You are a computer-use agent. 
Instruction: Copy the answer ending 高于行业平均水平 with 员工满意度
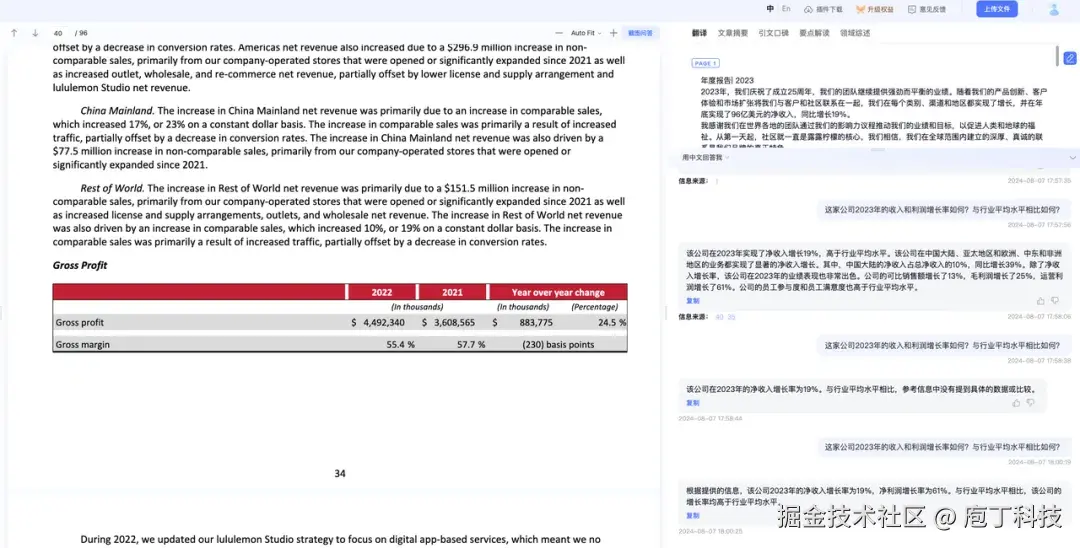(692, 301)
